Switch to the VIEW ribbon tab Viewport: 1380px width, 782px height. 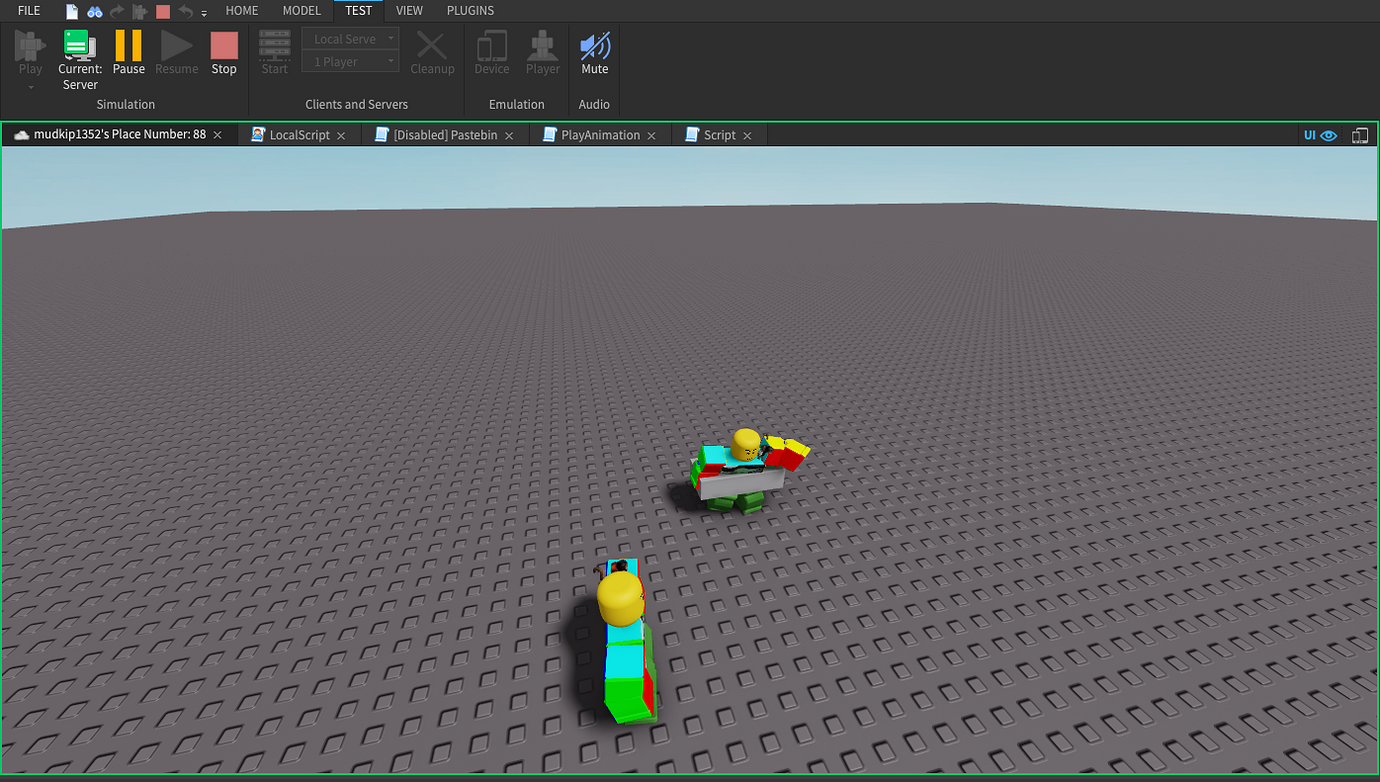coord(409,11)
